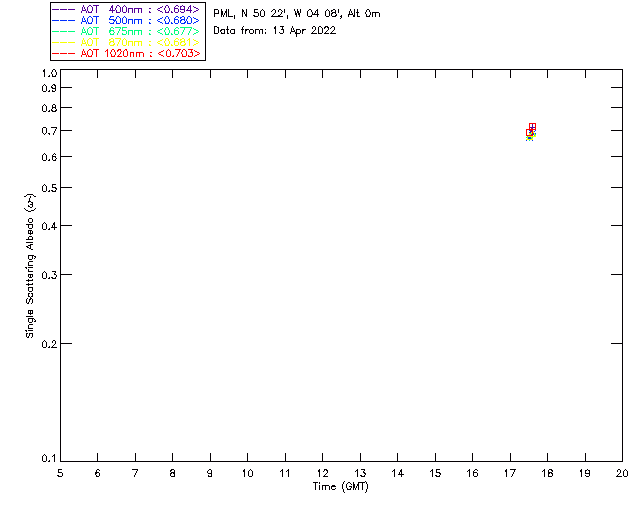Click the x-axis tick label 8

tap(173, 473)
